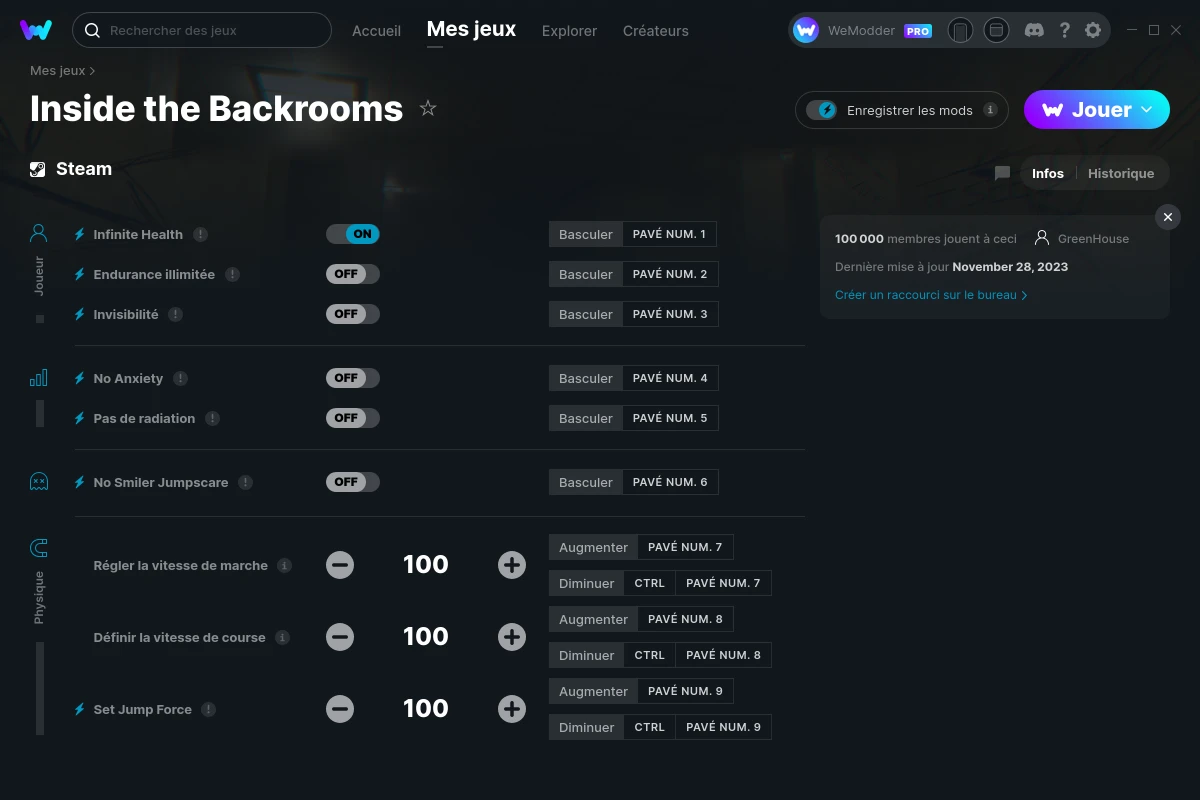
Task: Toggle Enregistrer les mods switch
Action: point(821,110)
